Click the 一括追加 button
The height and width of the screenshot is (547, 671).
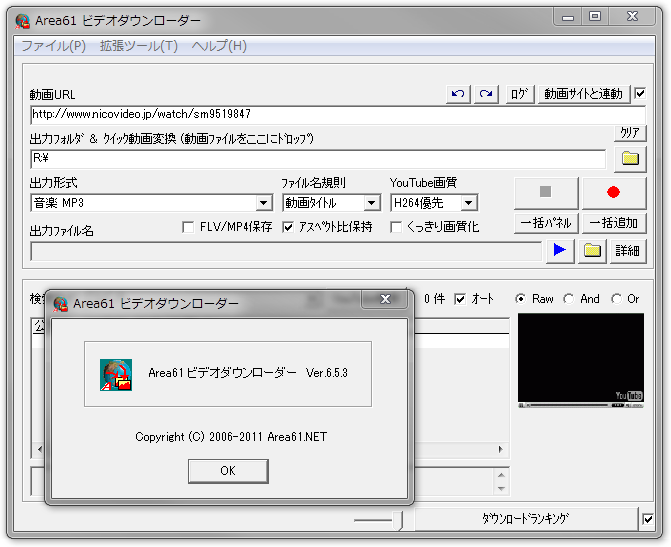click(x=614, y=223)
